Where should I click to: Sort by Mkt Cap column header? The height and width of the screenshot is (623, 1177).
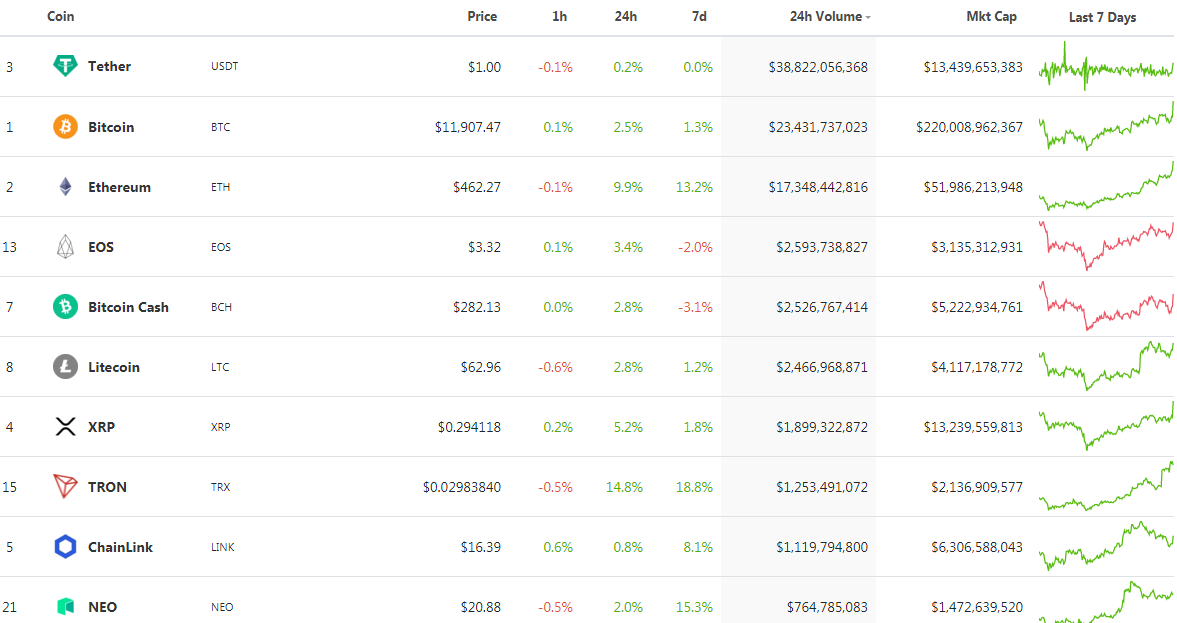pos(991,17)
